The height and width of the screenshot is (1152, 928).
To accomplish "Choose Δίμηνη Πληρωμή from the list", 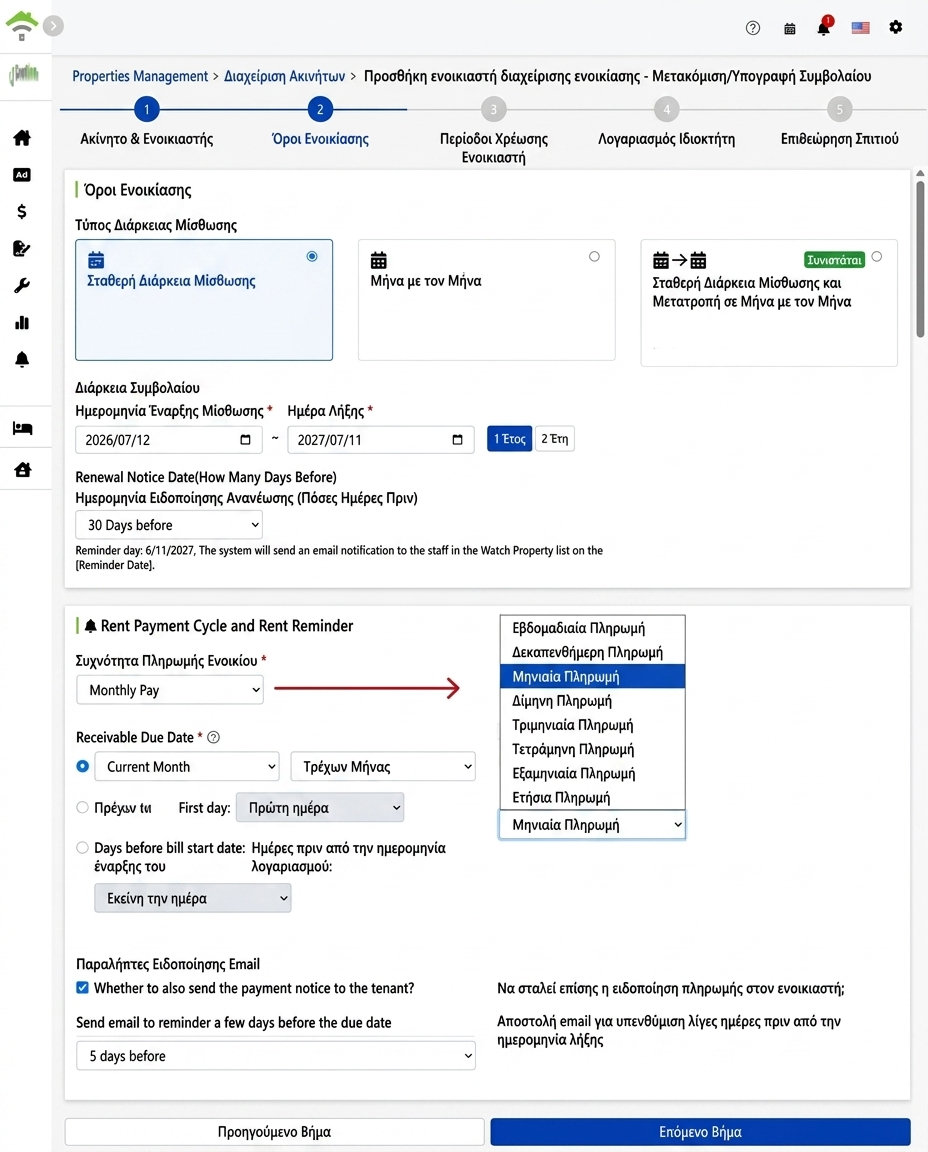I will tap(592, 701).
